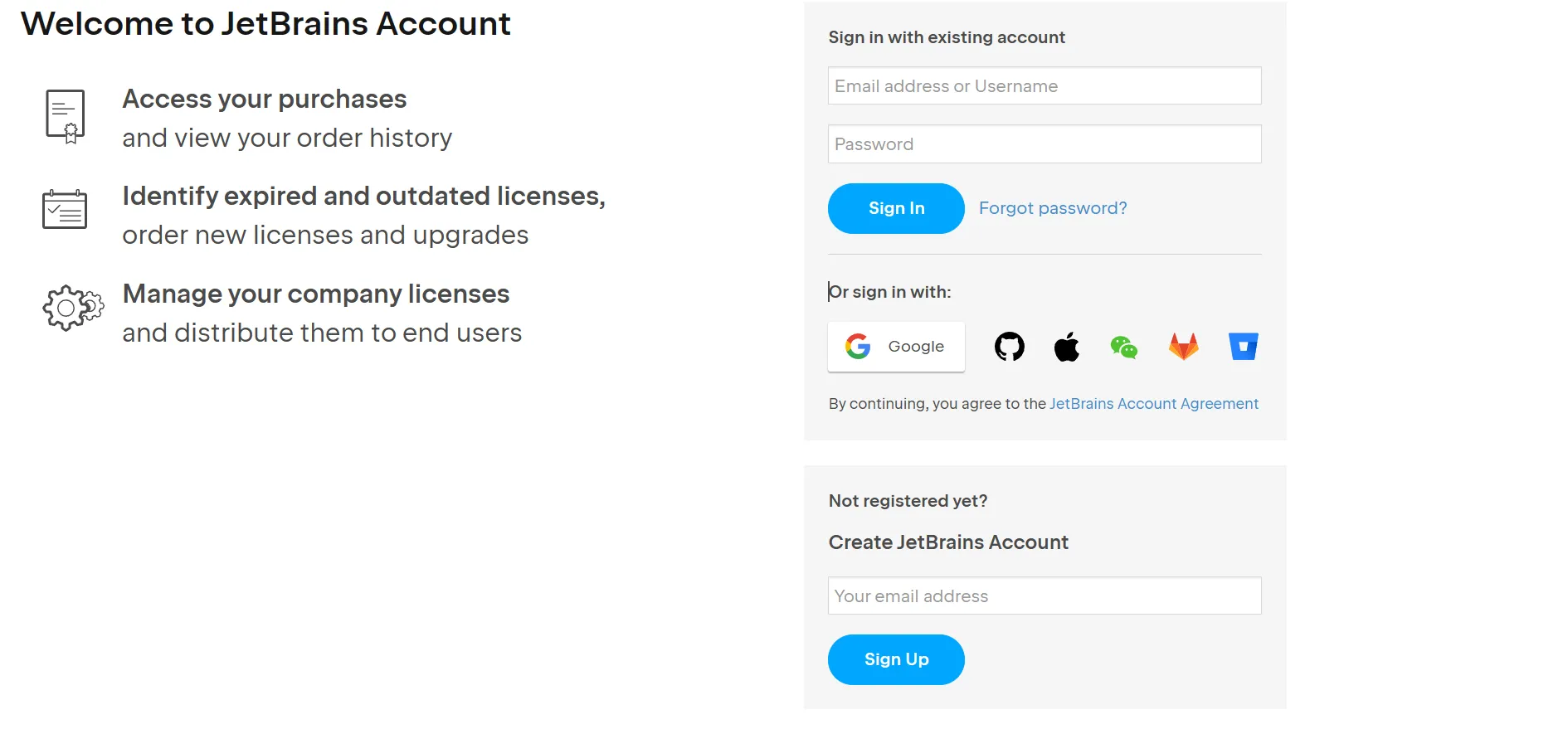Sign in with GitHub icon

click(1009, 347)
